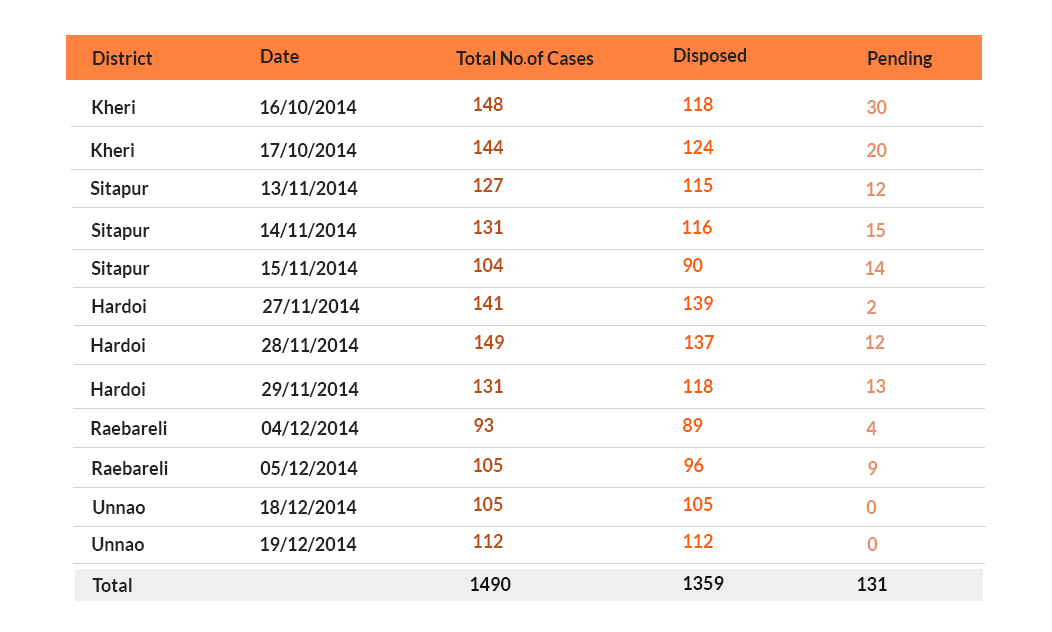Select the Kheri row dated 16/10/2014
The height and width of the screenshot is (632, 1052).
(x=527, y=104)
